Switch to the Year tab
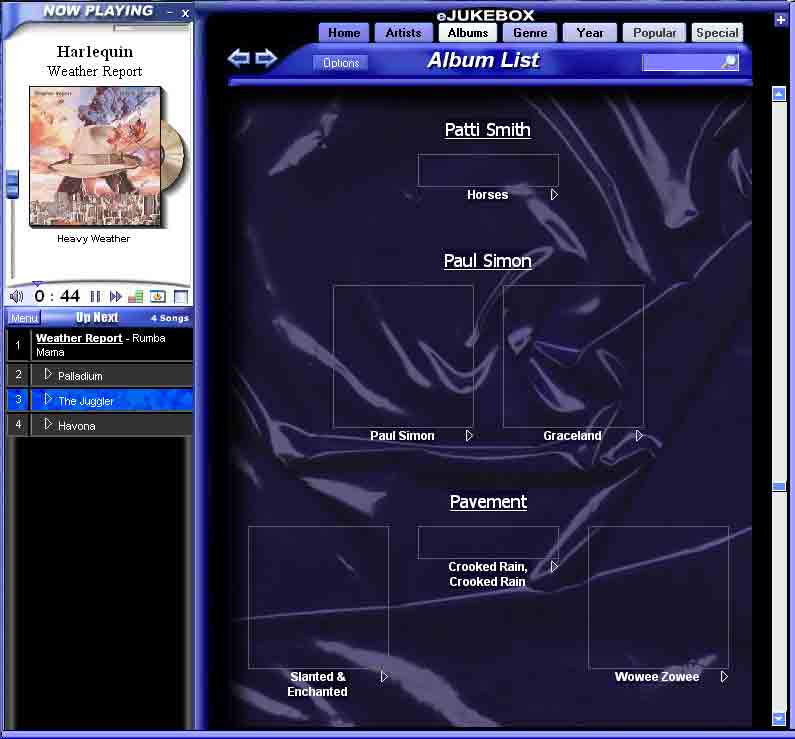795x739 pixels. point(590,33)
